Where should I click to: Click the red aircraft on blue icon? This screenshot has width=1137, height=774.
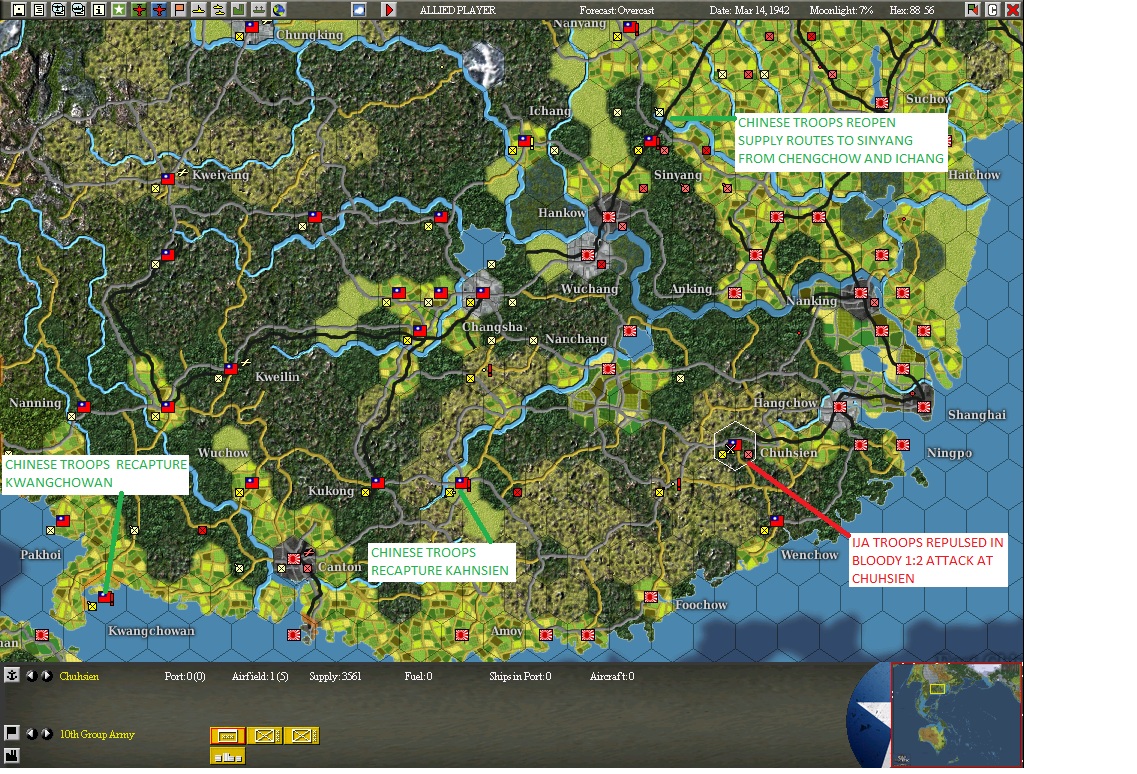tap(158, 9)
